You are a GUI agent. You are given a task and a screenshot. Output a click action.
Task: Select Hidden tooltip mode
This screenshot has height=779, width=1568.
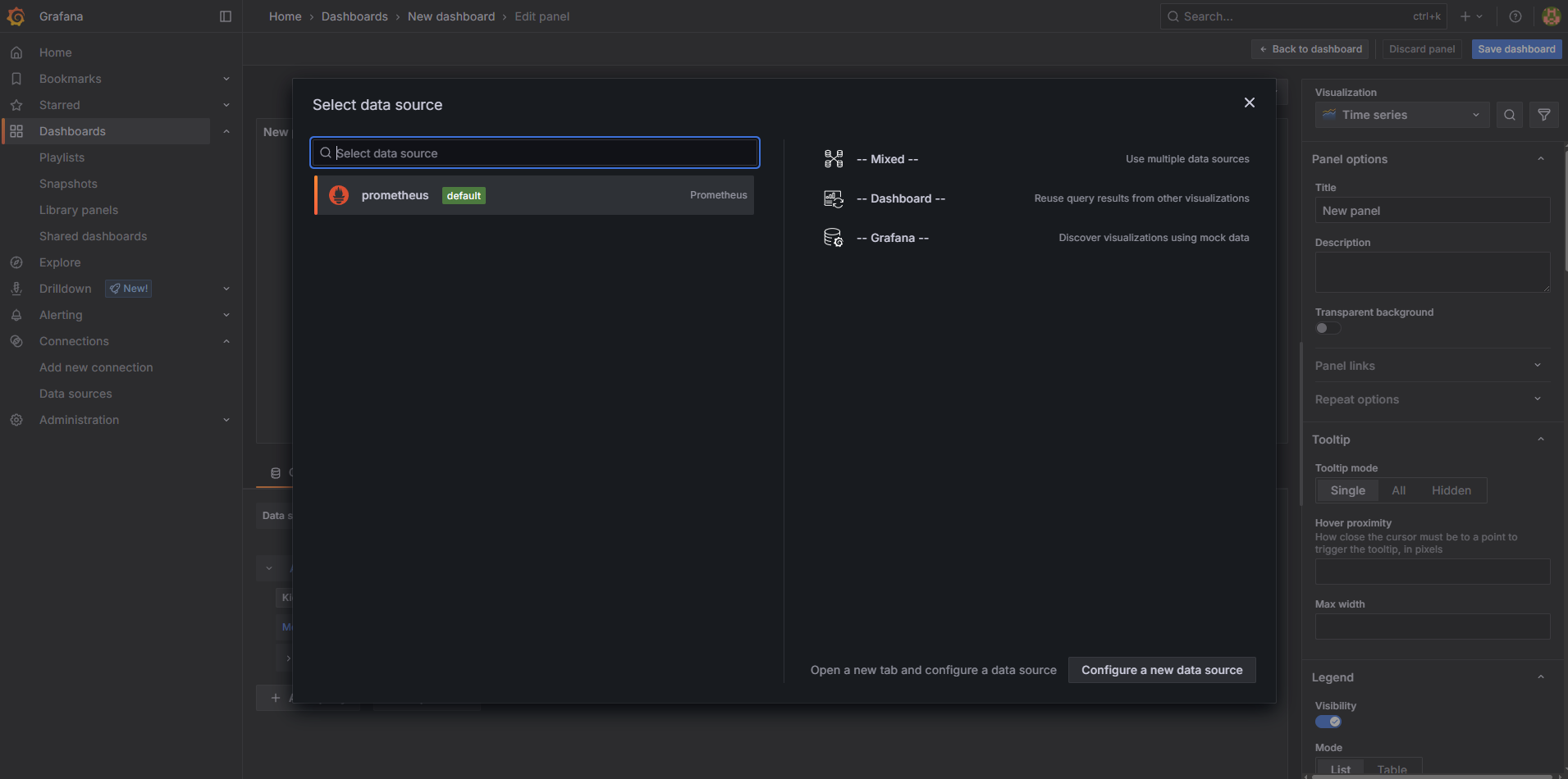click(1451, 490)
